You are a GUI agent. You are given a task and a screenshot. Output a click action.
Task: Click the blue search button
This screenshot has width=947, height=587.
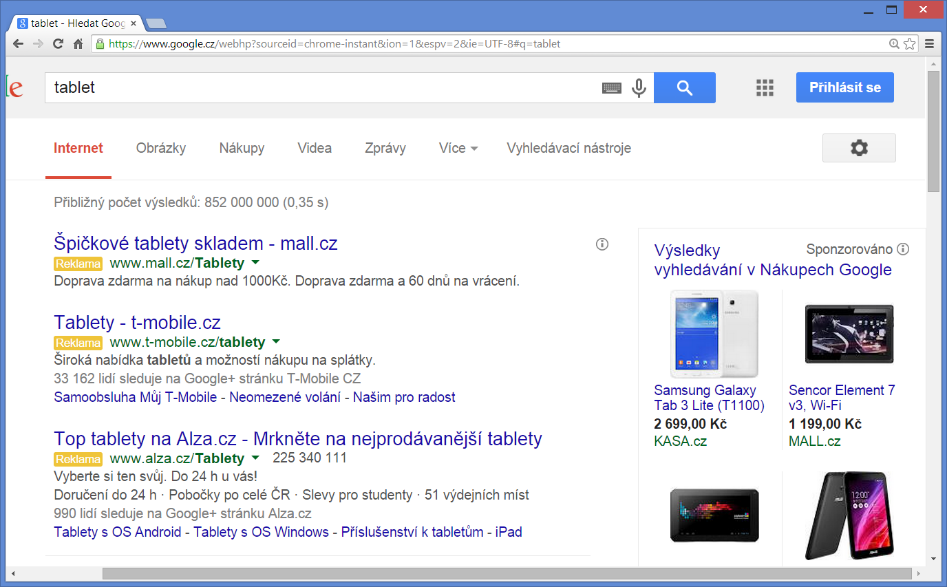click(684, 88)
